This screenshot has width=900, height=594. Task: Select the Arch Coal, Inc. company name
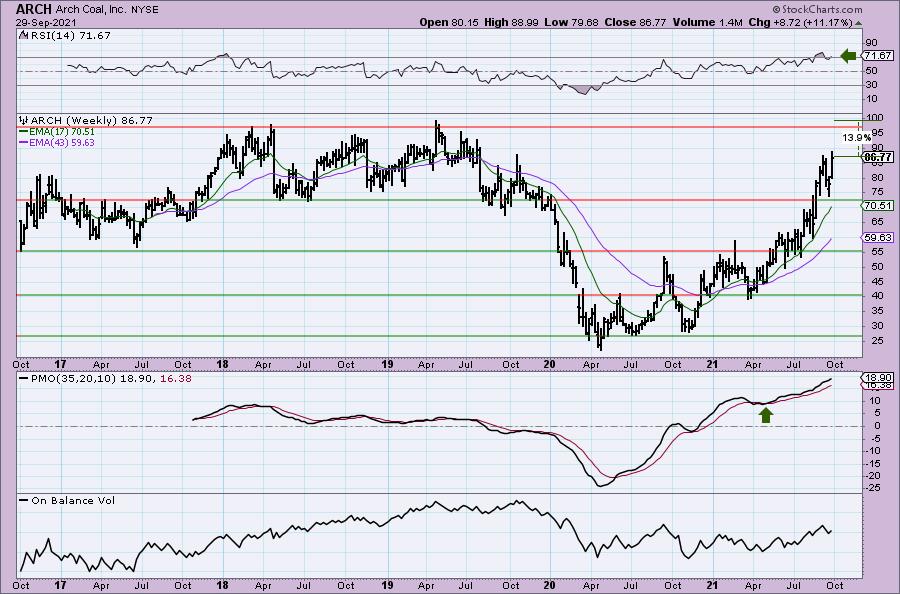point(89,10)
